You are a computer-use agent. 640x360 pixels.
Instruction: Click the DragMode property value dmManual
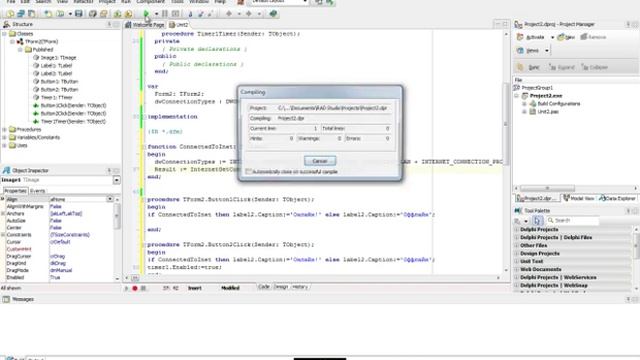(x=61, y=270)
